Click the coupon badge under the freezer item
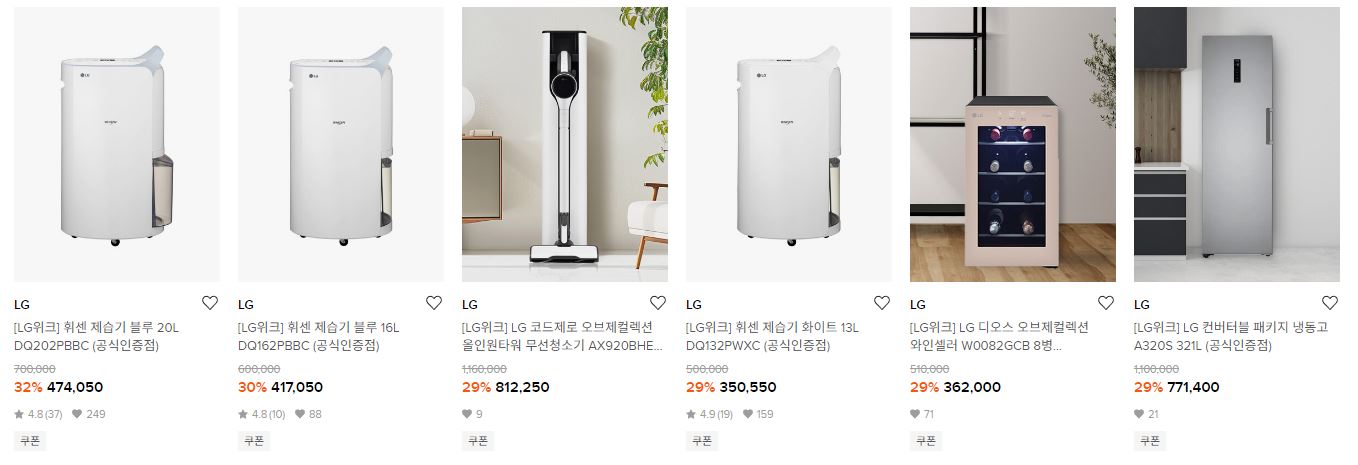 1150,440
